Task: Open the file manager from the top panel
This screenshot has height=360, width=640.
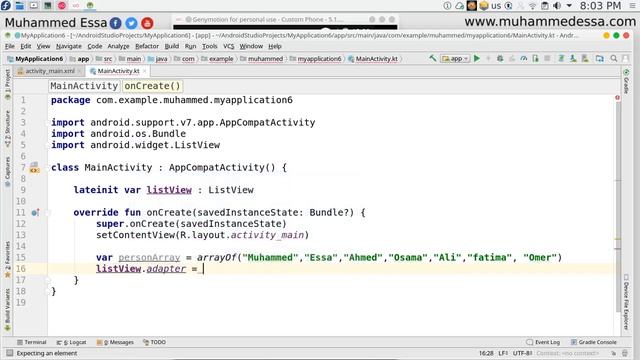Action: point(20,6)
